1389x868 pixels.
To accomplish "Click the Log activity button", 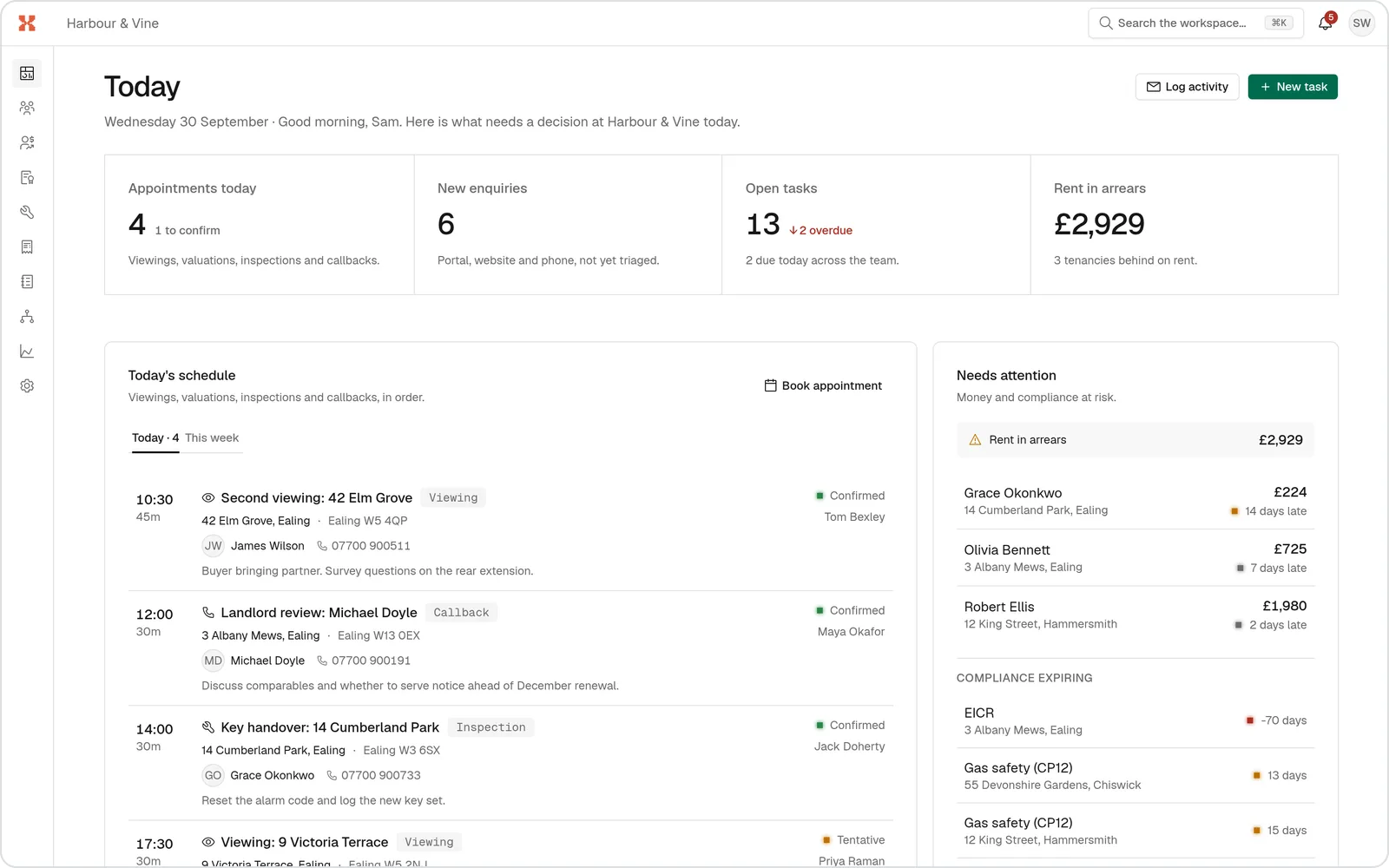I will click(1187, 87).
